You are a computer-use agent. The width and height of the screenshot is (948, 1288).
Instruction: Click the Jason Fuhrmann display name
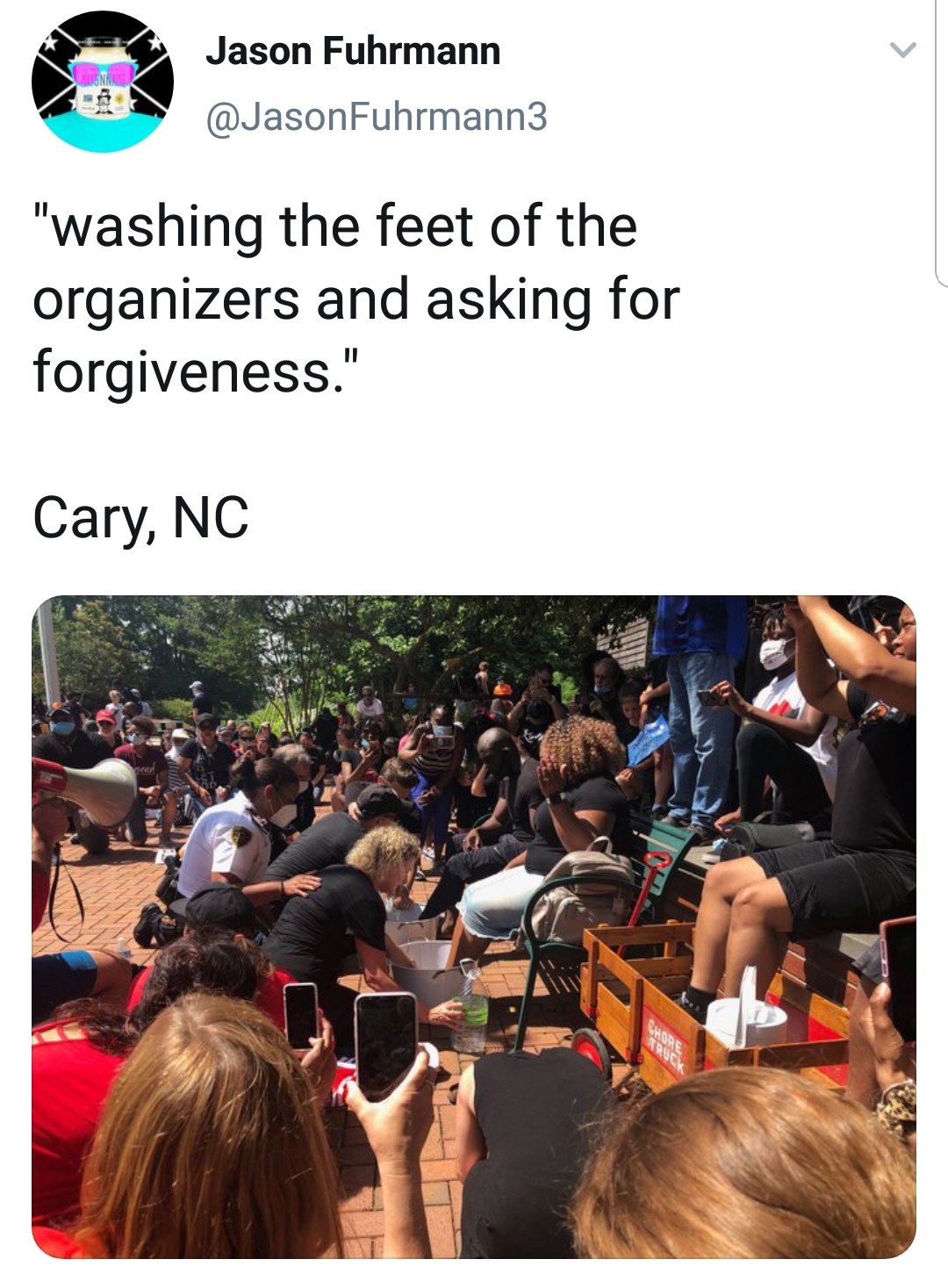coord(353,51)
